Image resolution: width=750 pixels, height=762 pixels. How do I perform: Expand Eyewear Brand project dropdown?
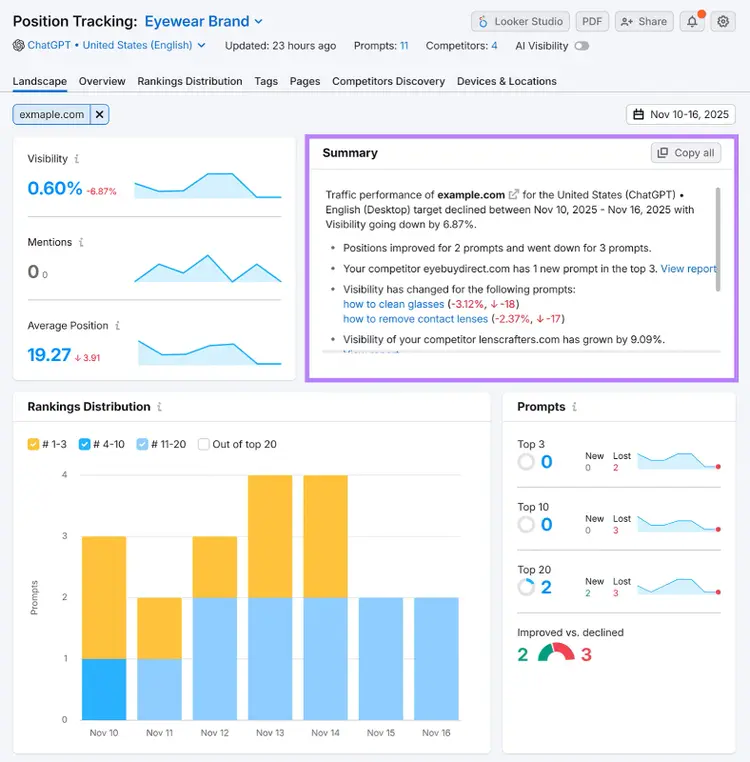pyautogui.click(x=204, y=21)
